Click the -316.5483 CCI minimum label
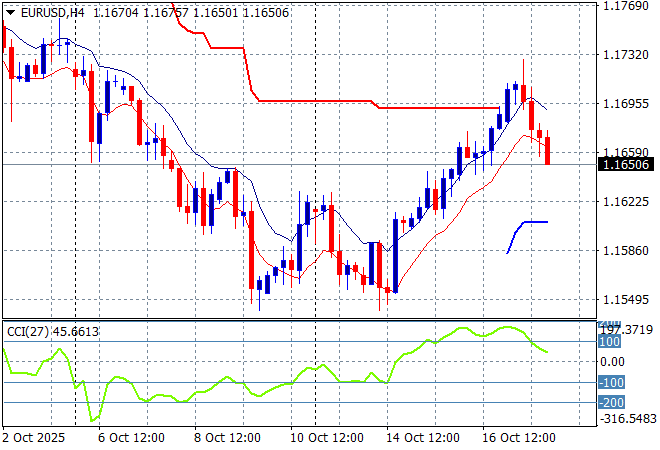The width and height of the screenshot is (660, 450). point(628,419)
